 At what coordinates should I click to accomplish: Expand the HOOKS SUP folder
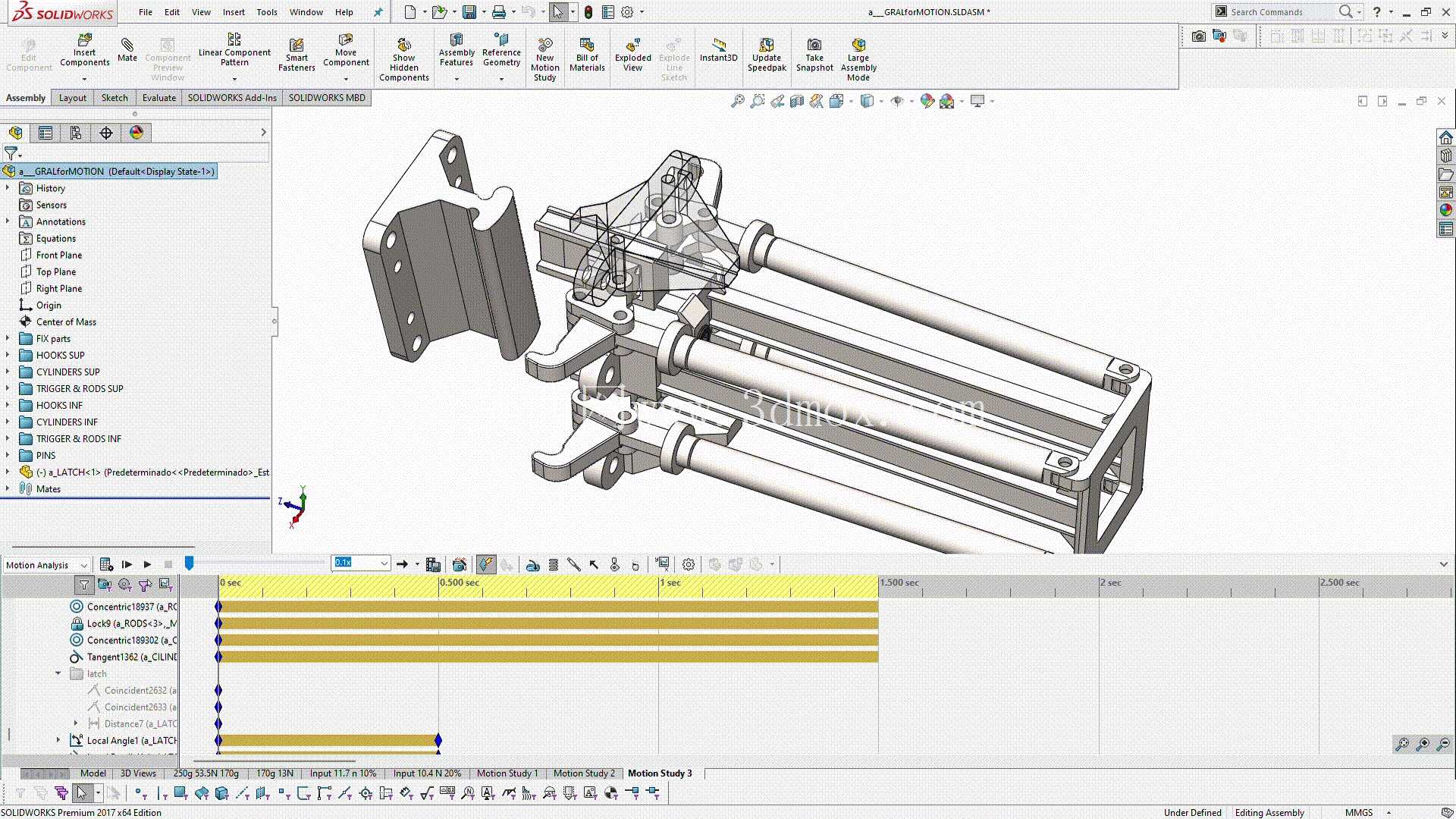pos(8,355)
